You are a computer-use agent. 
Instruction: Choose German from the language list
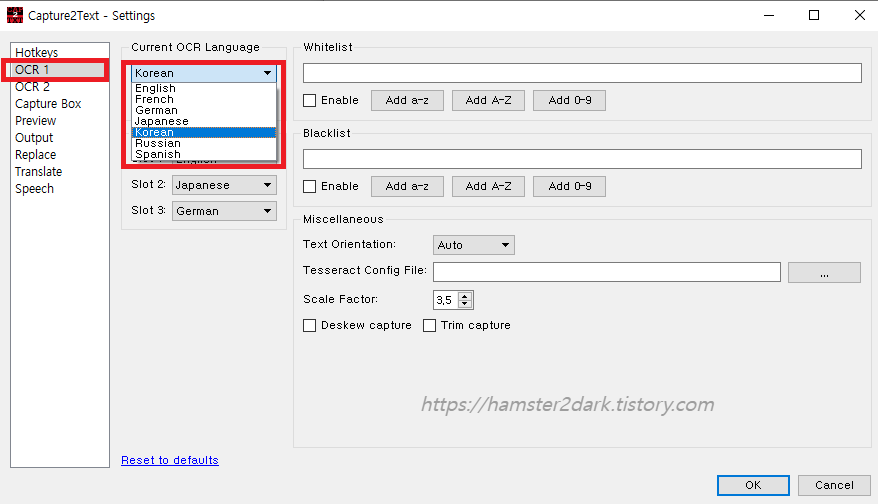(204, 110)
